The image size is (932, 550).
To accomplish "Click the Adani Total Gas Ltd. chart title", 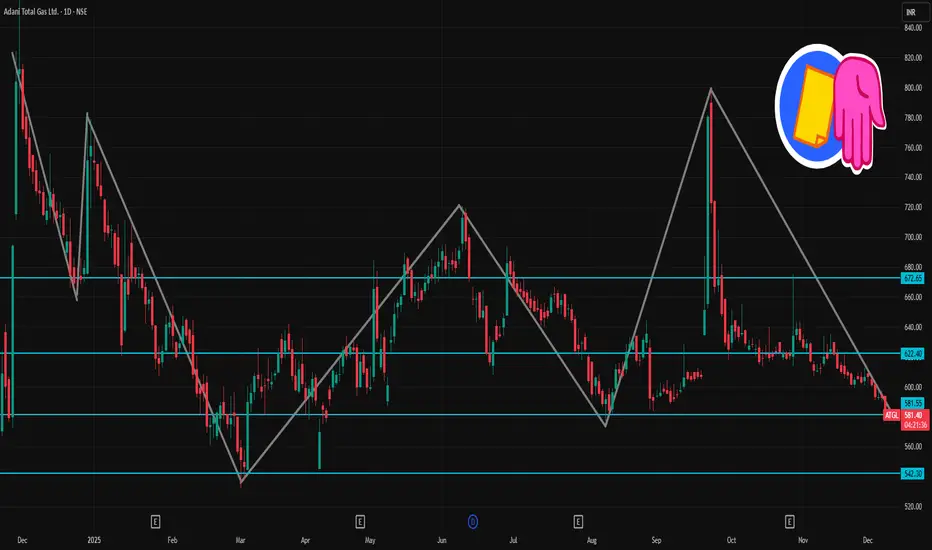I will pos(45,11).
